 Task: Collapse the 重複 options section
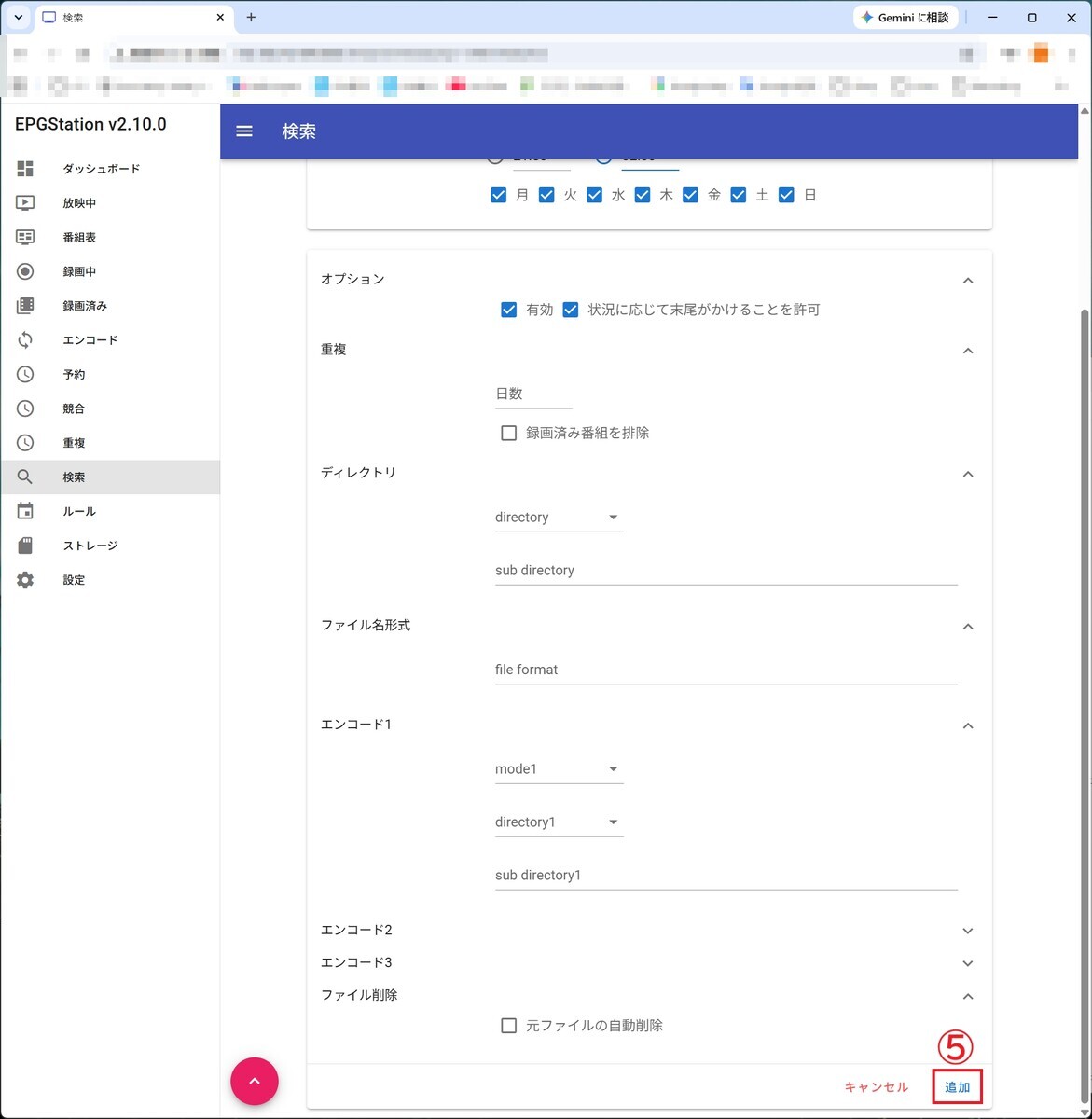coord(968,351)
